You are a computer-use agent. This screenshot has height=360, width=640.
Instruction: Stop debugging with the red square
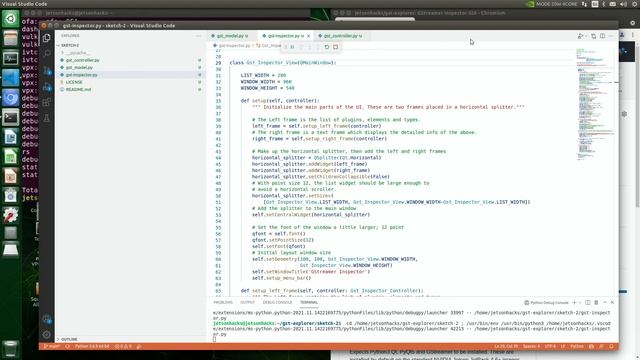pyautogui.click(x=336, y=47)
